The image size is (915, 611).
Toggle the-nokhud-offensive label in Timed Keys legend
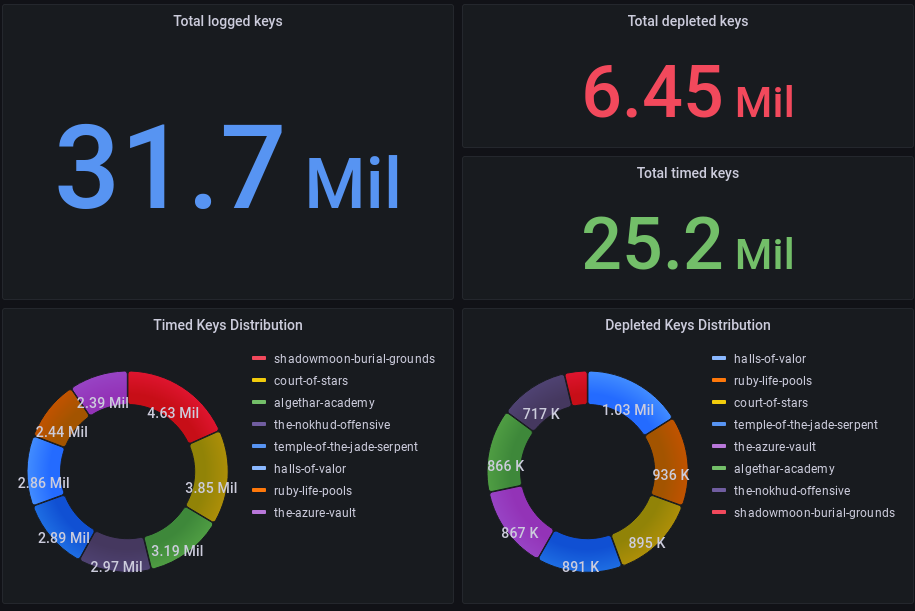pyautogui.click(x=332, y=425)
